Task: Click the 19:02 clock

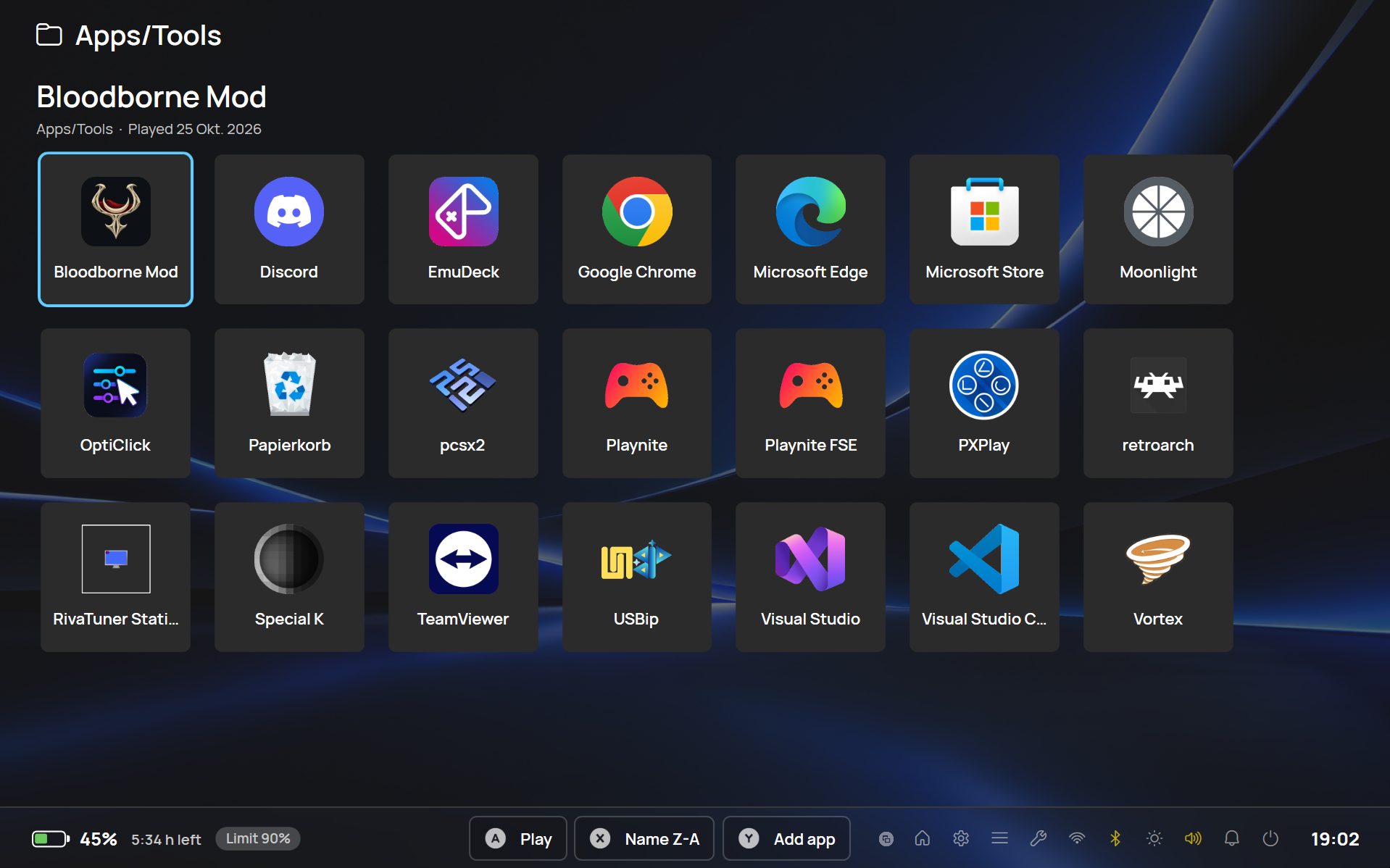Action: pos(1335,839)
